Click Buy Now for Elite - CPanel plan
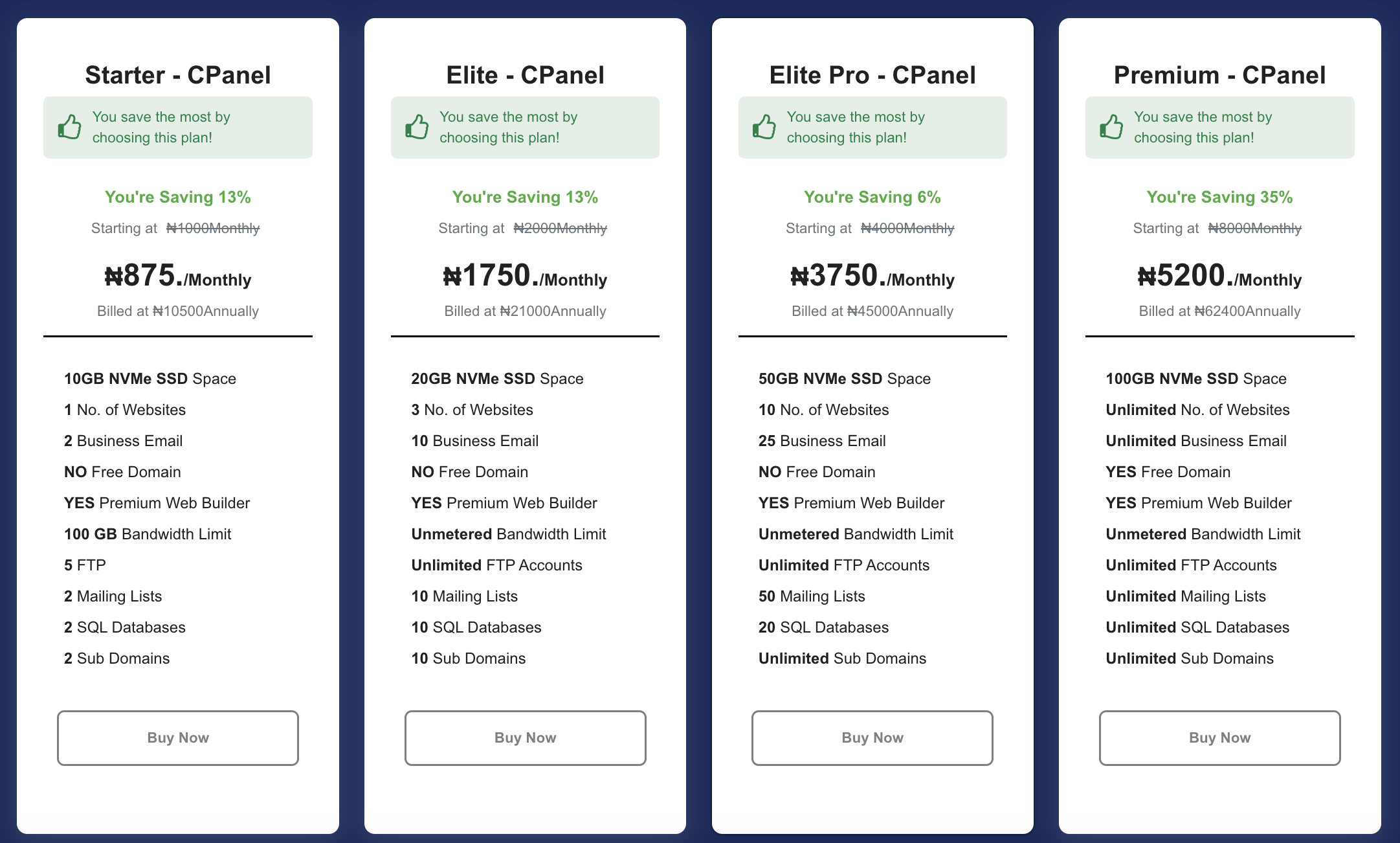Screen dimensions: 1400x843 525,738
